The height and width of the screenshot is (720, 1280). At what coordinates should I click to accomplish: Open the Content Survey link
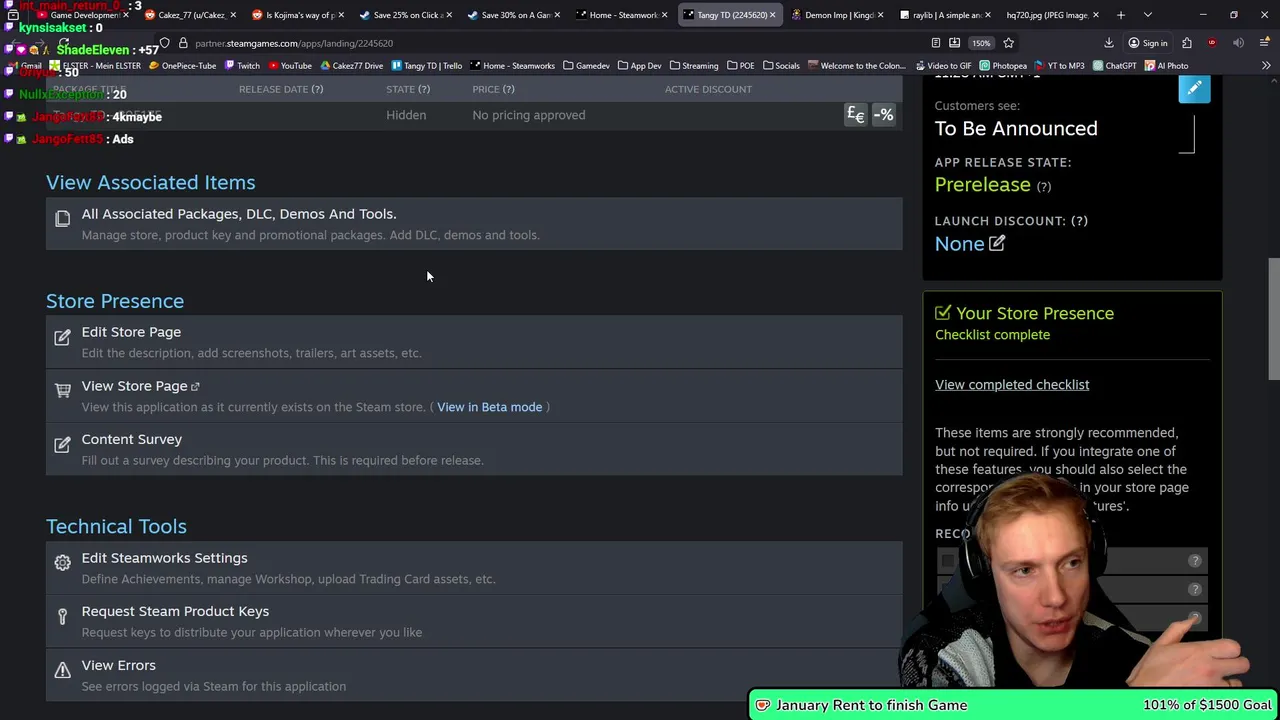132,439
